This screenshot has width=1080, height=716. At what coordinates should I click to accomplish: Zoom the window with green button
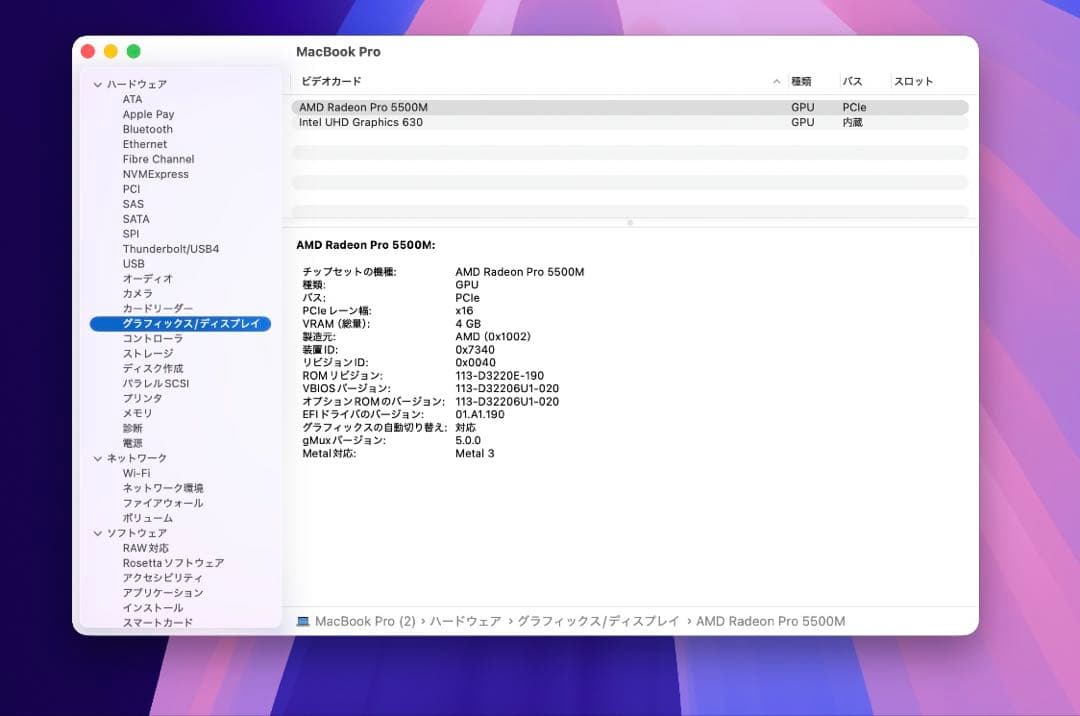[134, 51]
